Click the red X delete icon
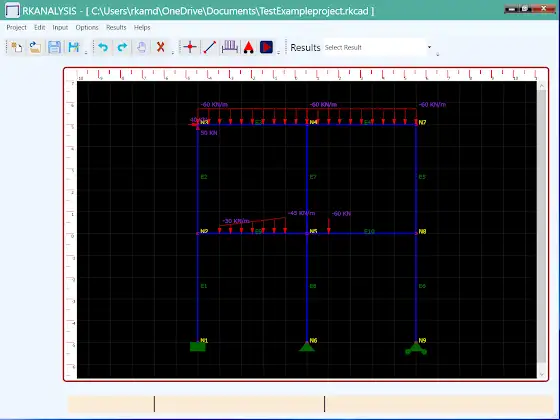 161,47
